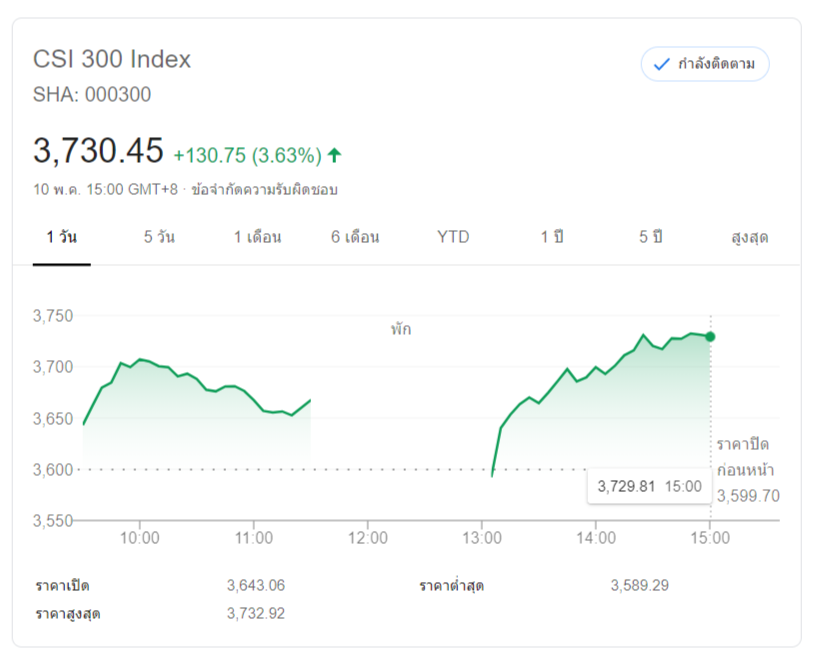The width and height of the screenshot is (813, 654).
Task: Select the 1 วัน tab
Action: coord(61,237)
